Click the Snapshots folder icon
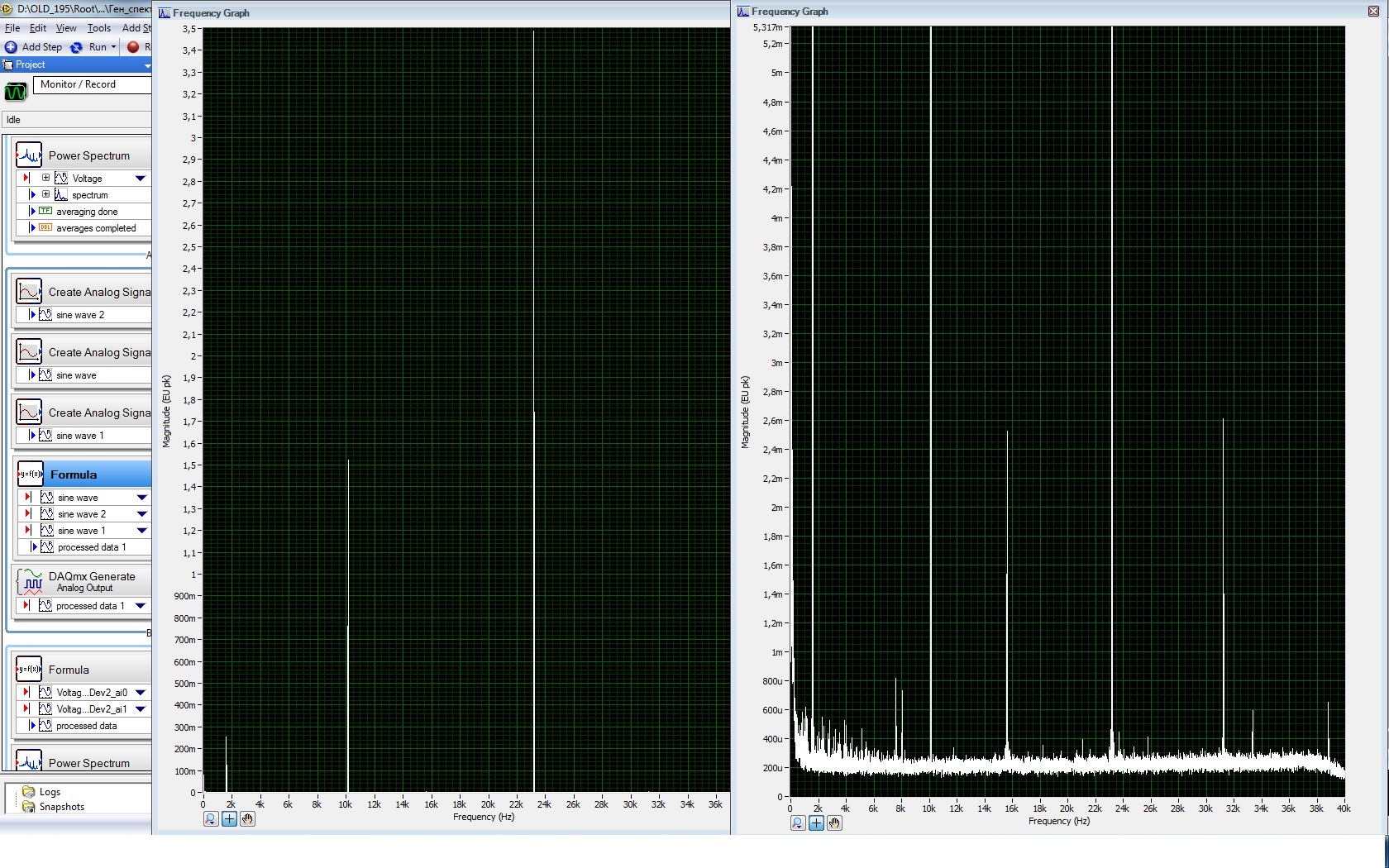Screen dimensions: 1389x868 [29, 807]
